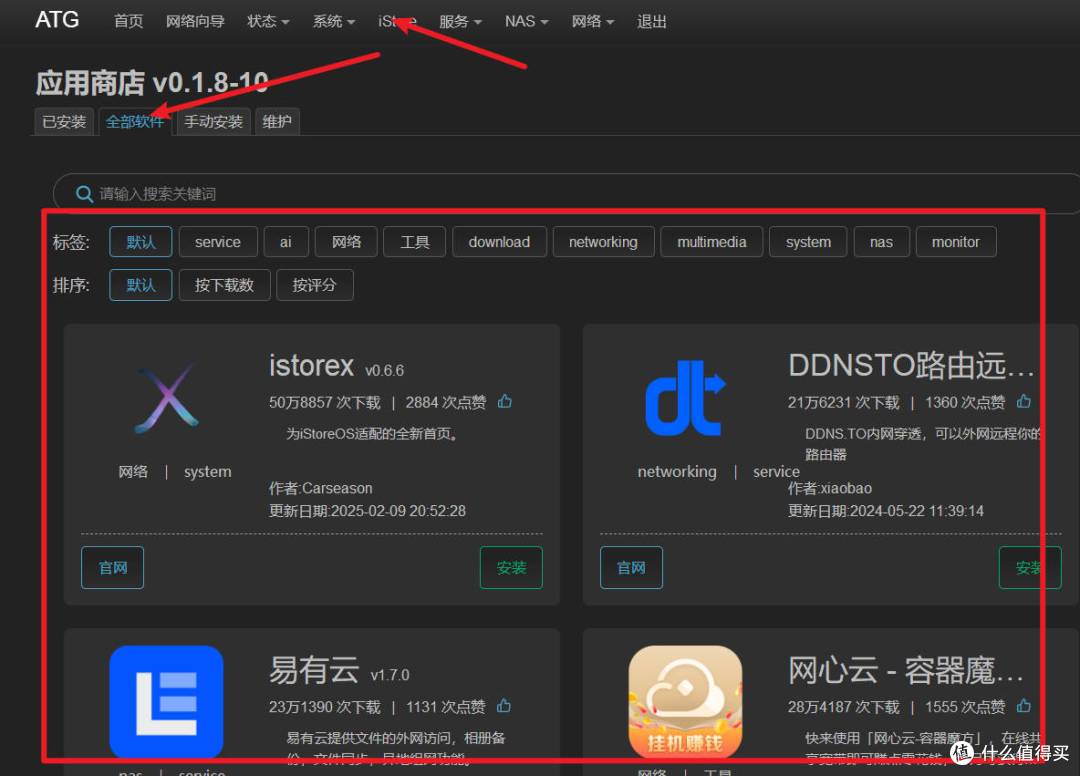Screen dimensions: 1080x776
Task: Go to 首页 in navigation
Action: pos(128,21)
